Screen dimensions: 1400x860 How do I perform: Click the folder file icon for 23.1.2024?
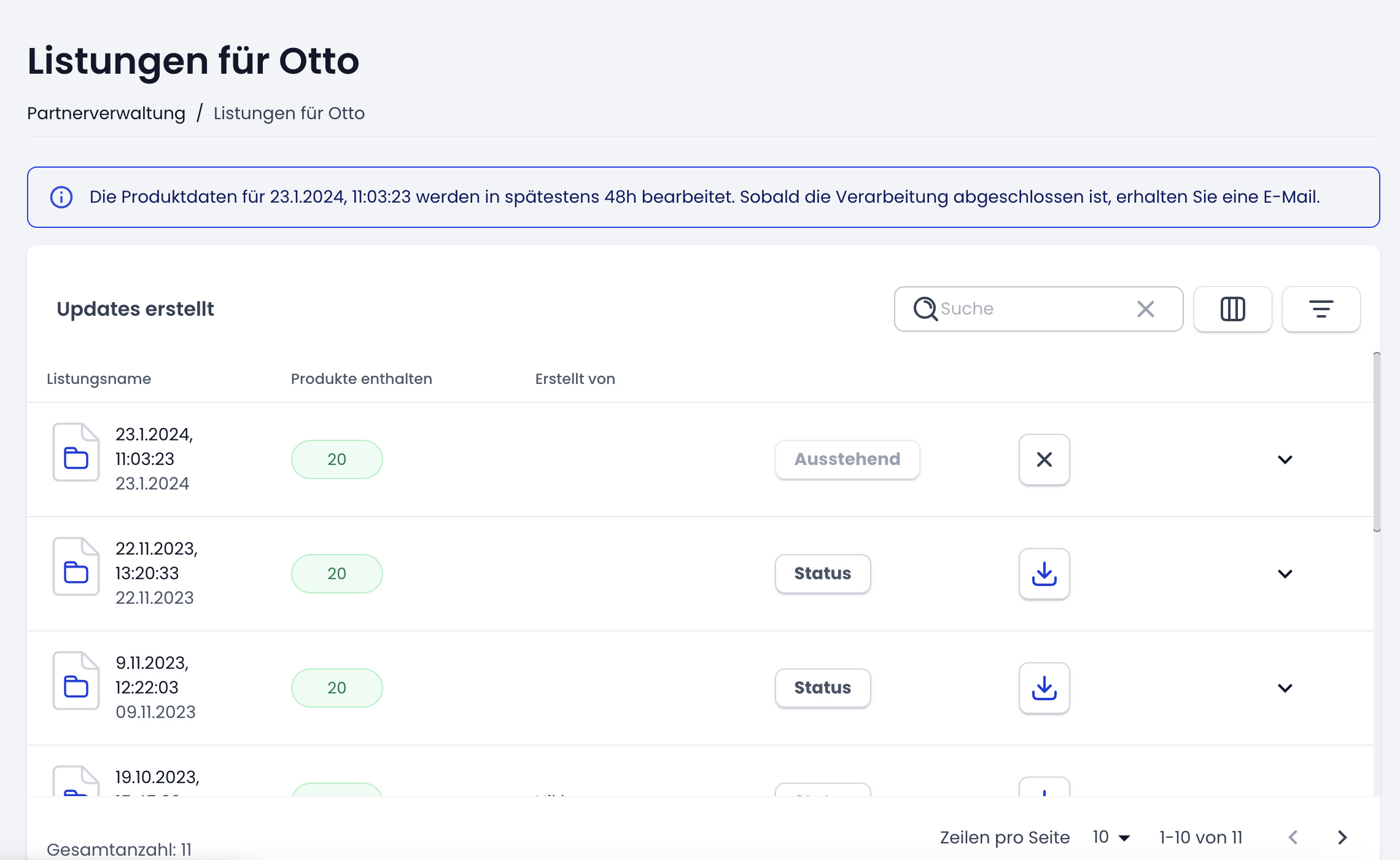(76, 452)
